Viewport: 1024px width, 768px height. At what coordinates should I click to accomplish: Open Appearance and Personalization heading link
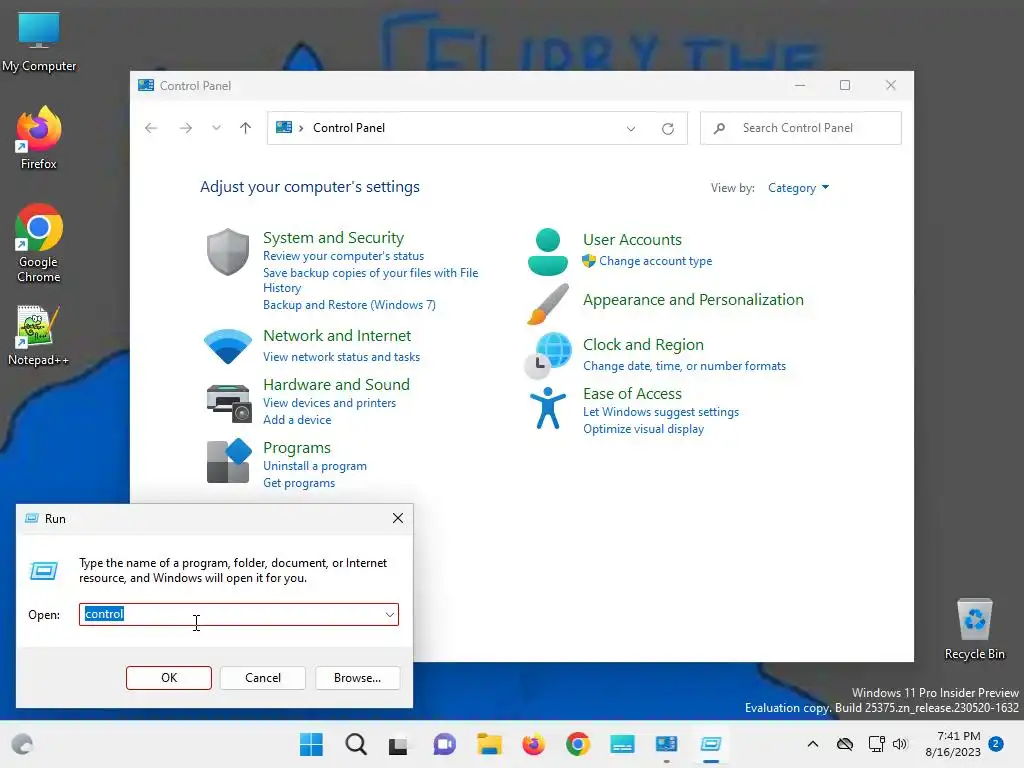pos(693,300)
